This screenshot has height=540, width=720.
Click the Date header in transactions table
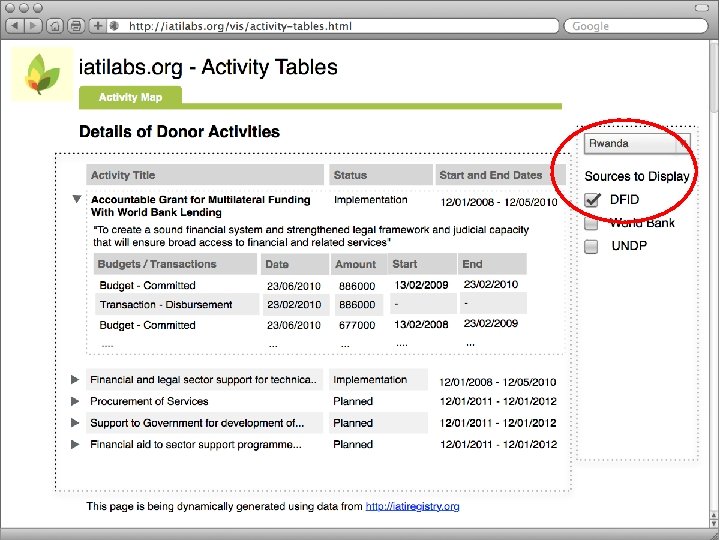pos(294,264)
